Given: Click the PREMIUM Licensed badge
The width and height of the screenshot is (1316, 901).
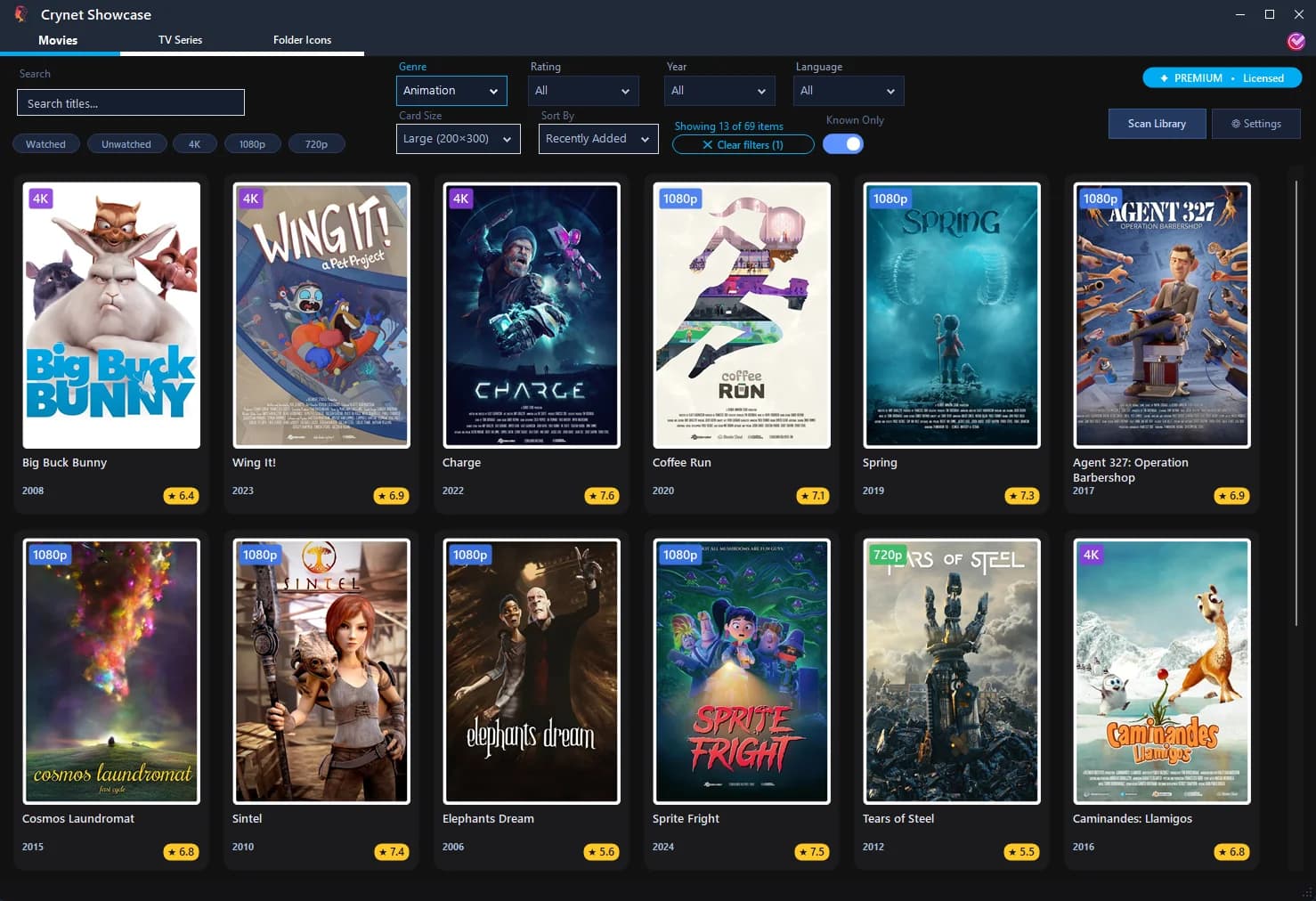Looking at the screenshot, I should 1222,77.
